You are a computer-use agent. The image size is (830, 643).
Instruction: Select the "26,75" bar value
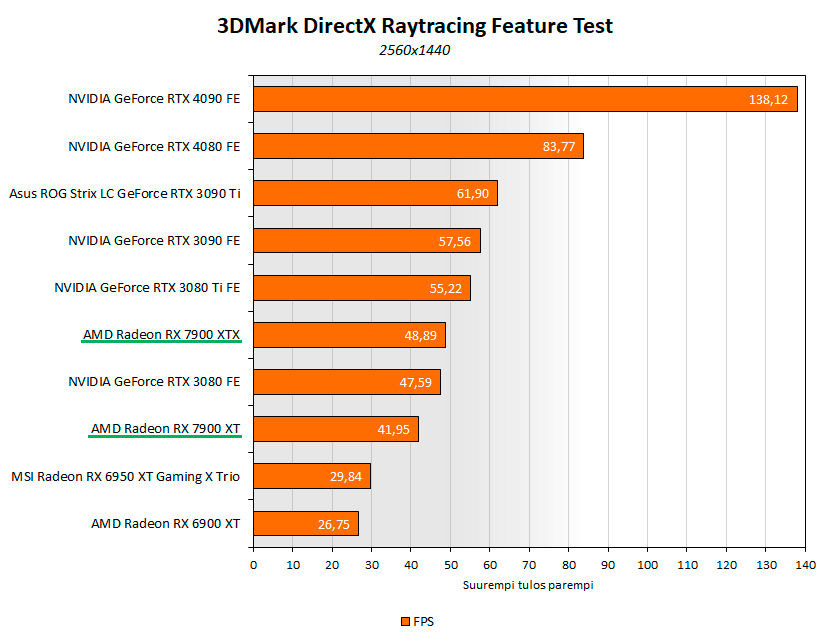coord(333,524)
